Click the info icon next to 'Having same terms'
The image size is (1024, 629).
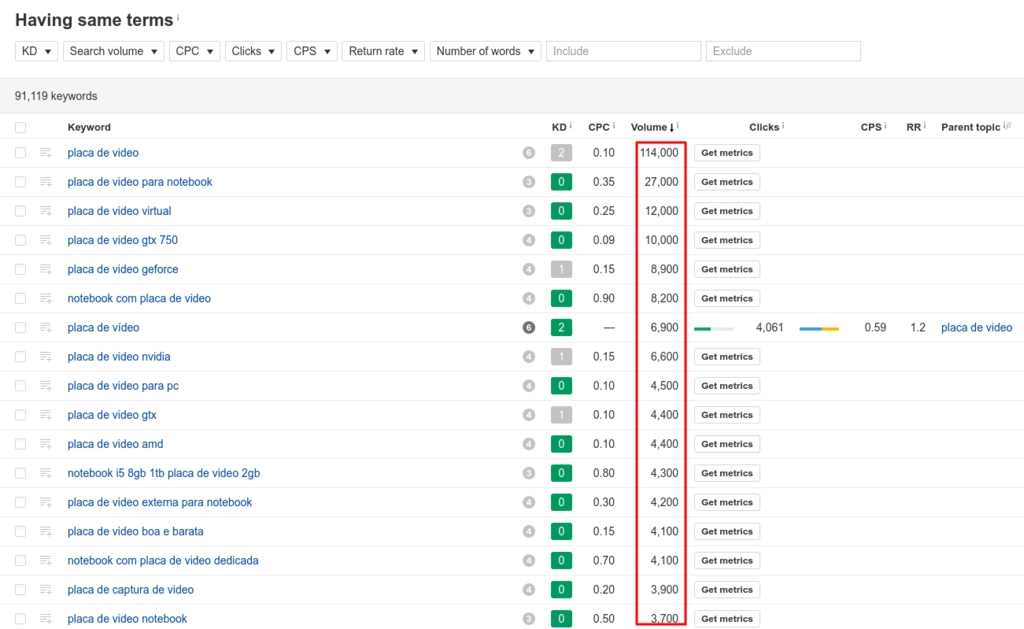178,17
